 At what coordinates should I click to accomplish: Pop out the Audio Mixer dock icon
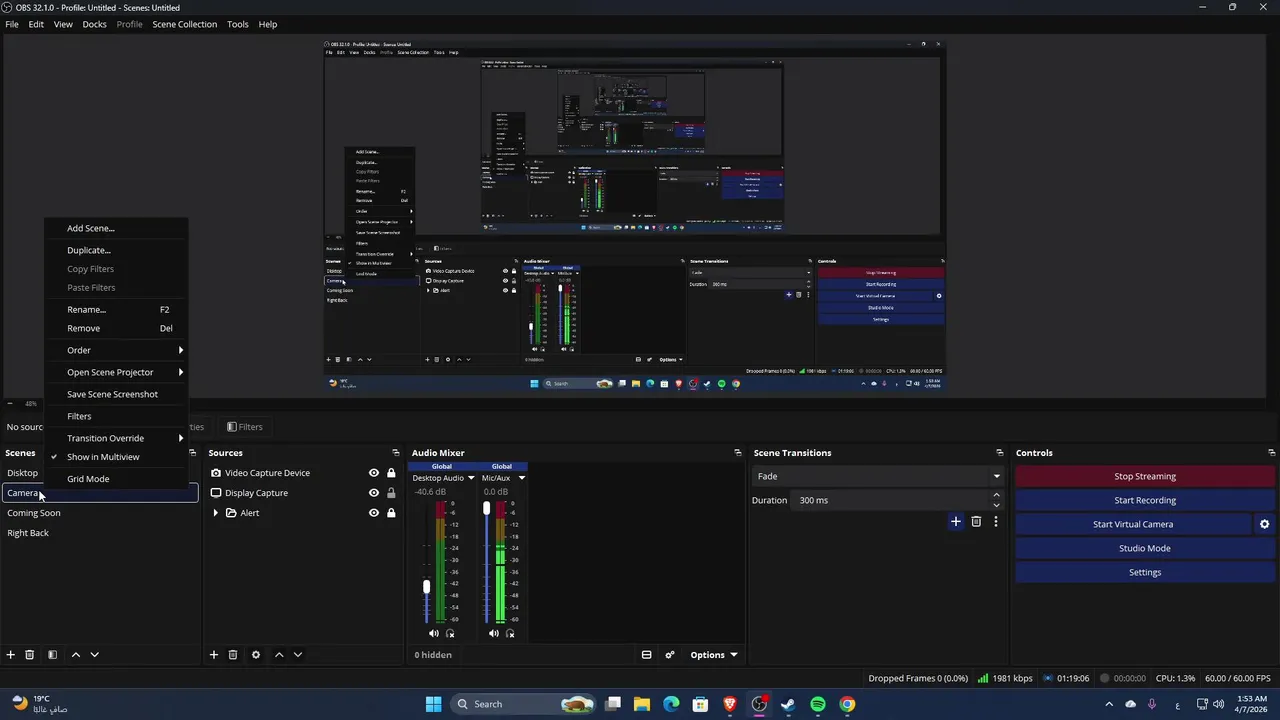[738, 453]
